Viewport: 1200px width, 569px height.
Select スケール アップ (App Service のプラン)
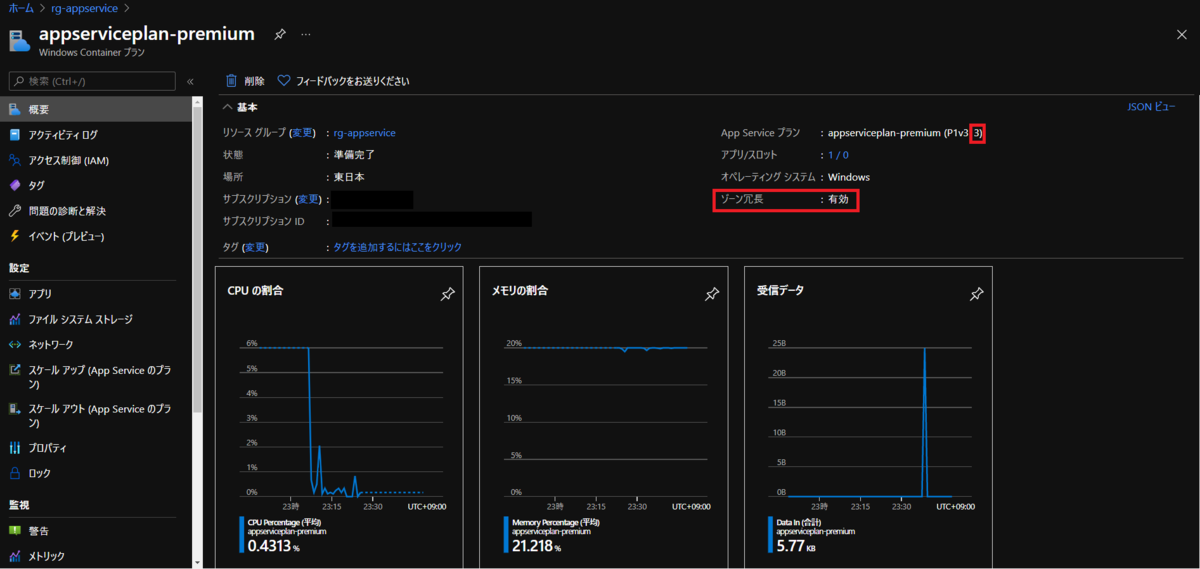click(96, 377)
